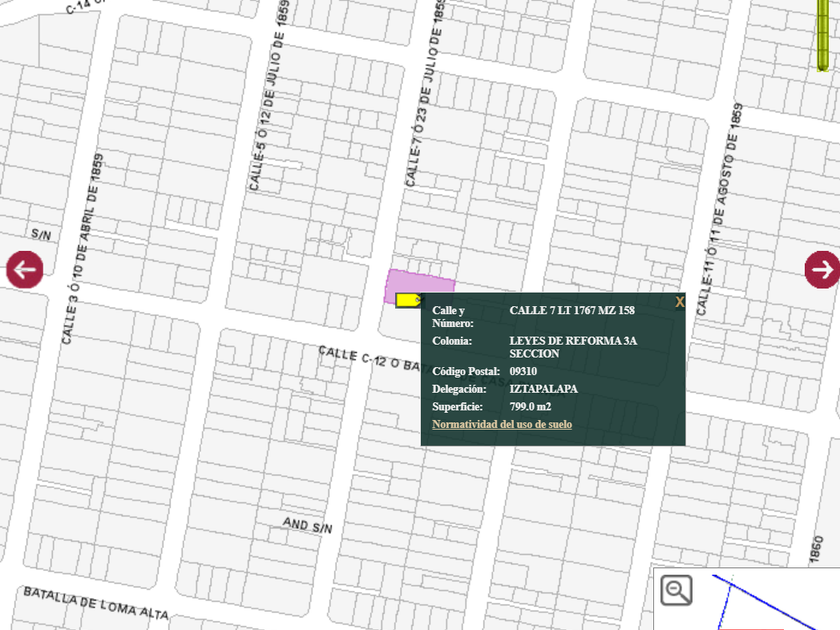Click the Batalla de Loma Alta street label
840x630 pixels.
click(95, 605)
